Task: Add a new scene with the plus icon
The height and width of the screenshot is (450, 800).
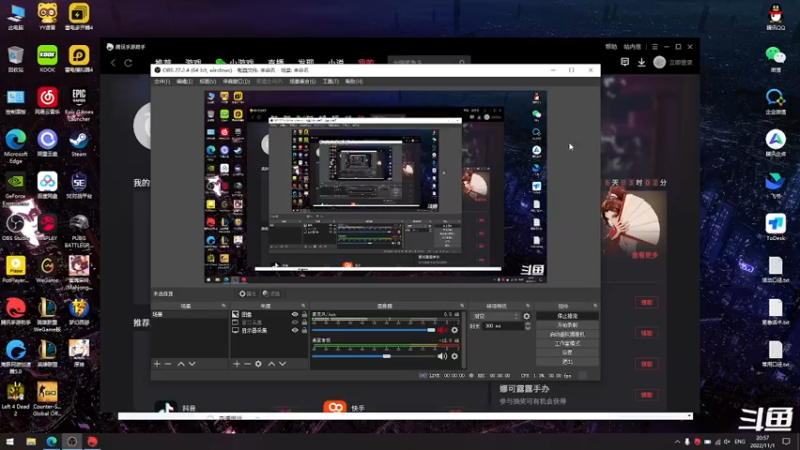Action: pos(157,364)
